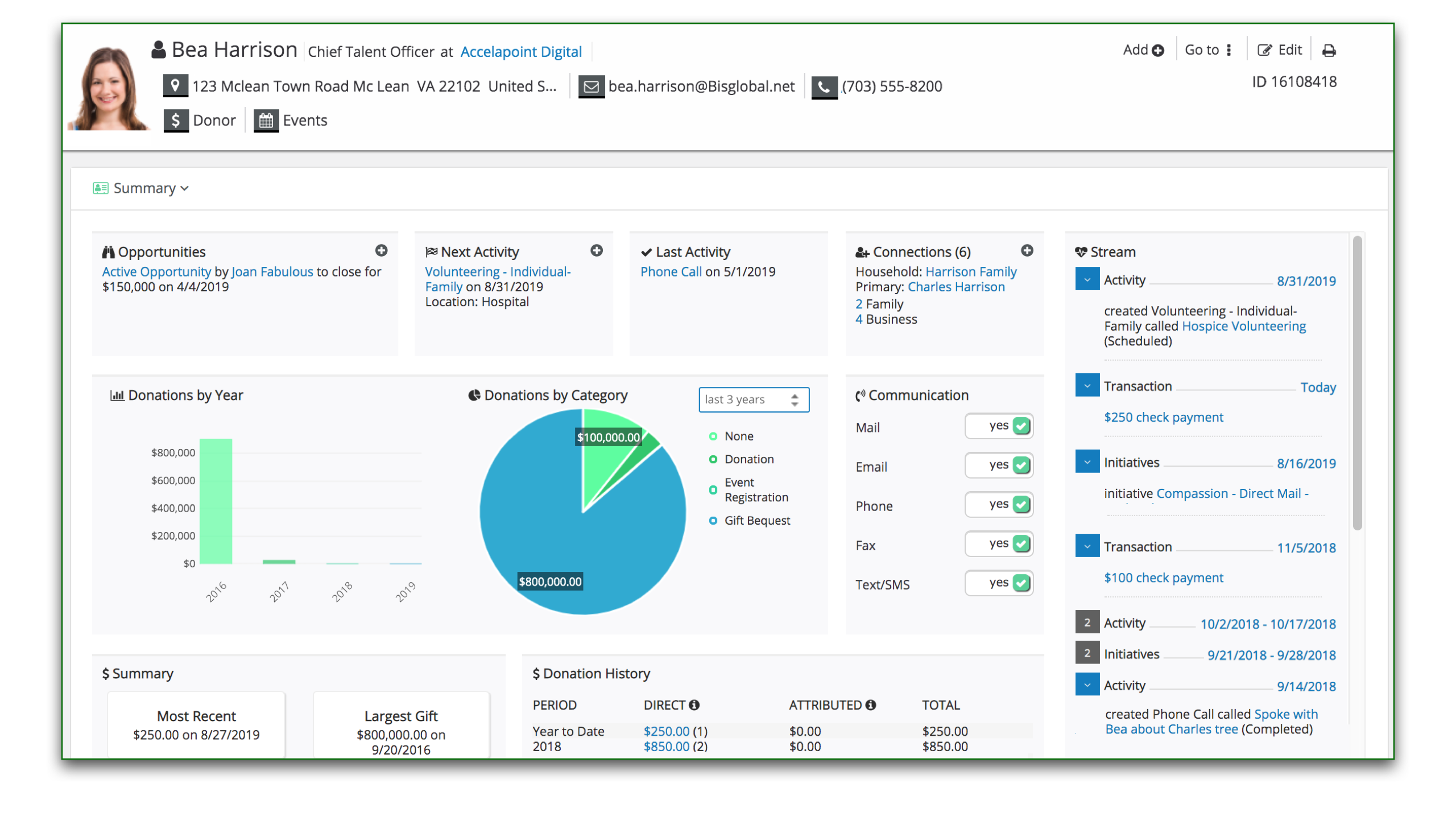Open the 'last 3 years' dropdown
Viewport: 1456px width, 816px height.
[x=753, y=399]
